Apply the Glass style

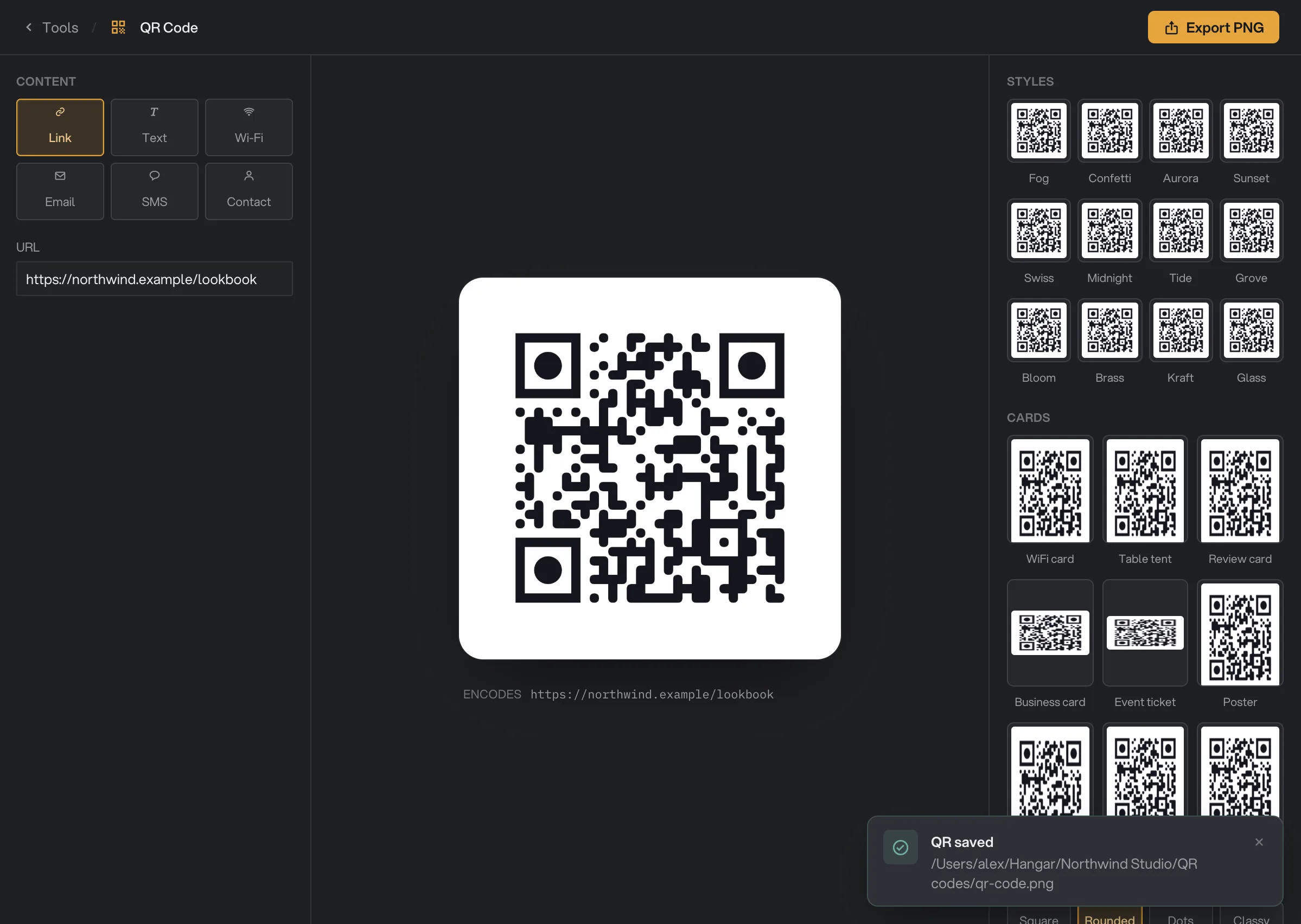[1251, 330]
